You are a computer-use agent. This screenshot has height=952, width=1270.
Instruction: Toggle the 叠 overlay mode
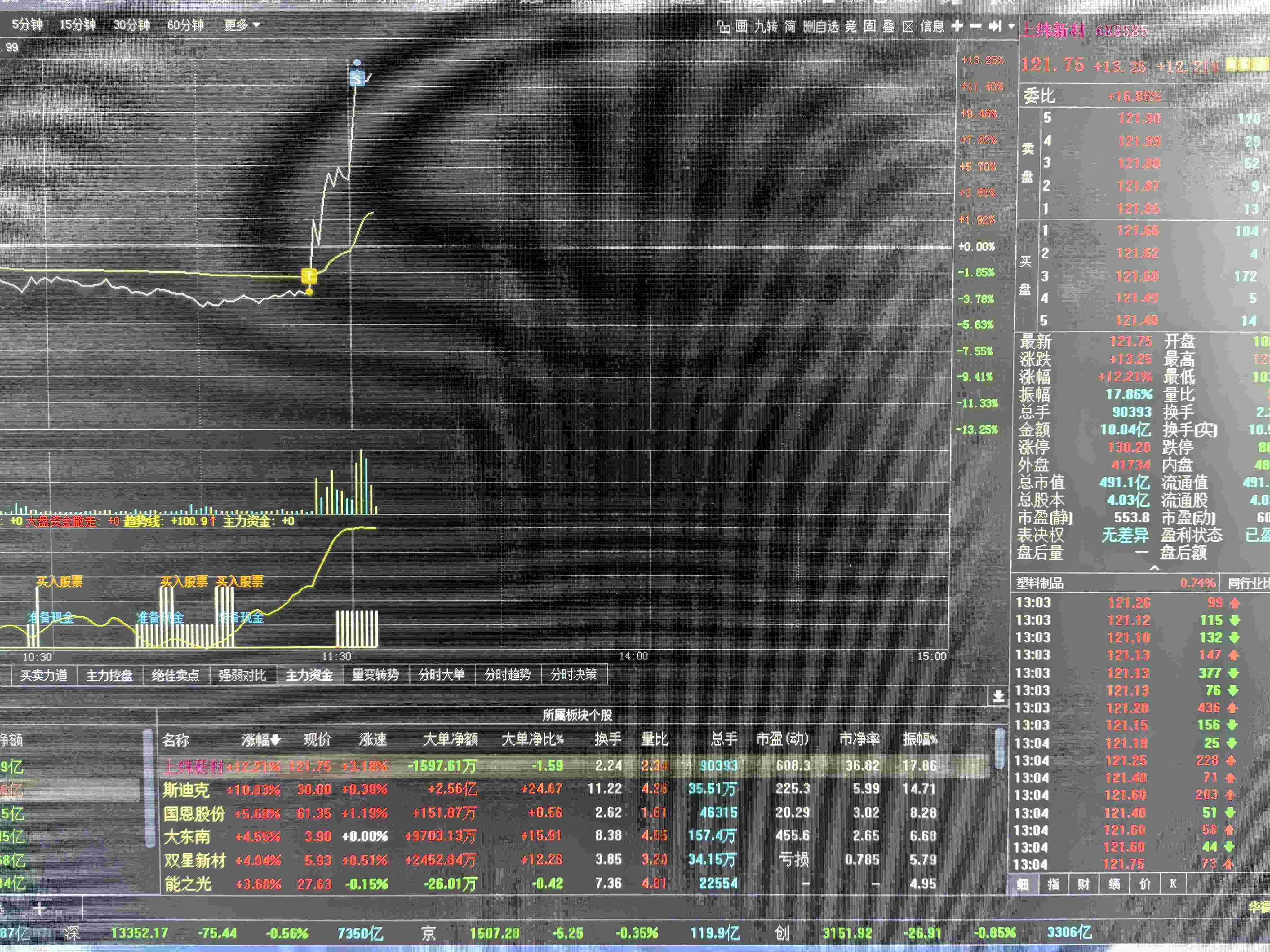(889, 26)
